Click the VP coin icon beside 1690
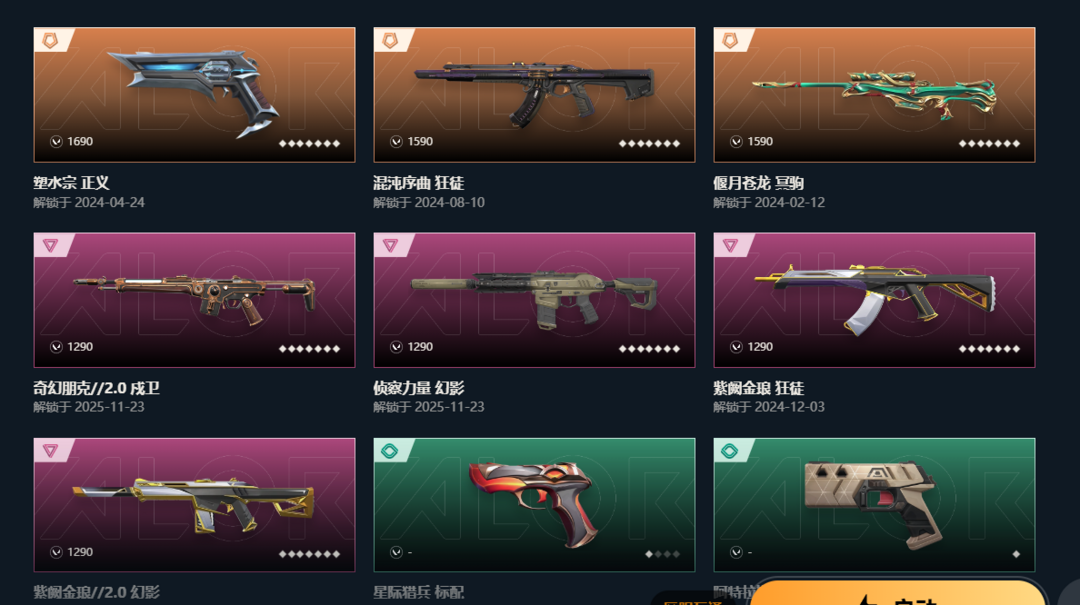1080x605 pixels. click(56, 141)
